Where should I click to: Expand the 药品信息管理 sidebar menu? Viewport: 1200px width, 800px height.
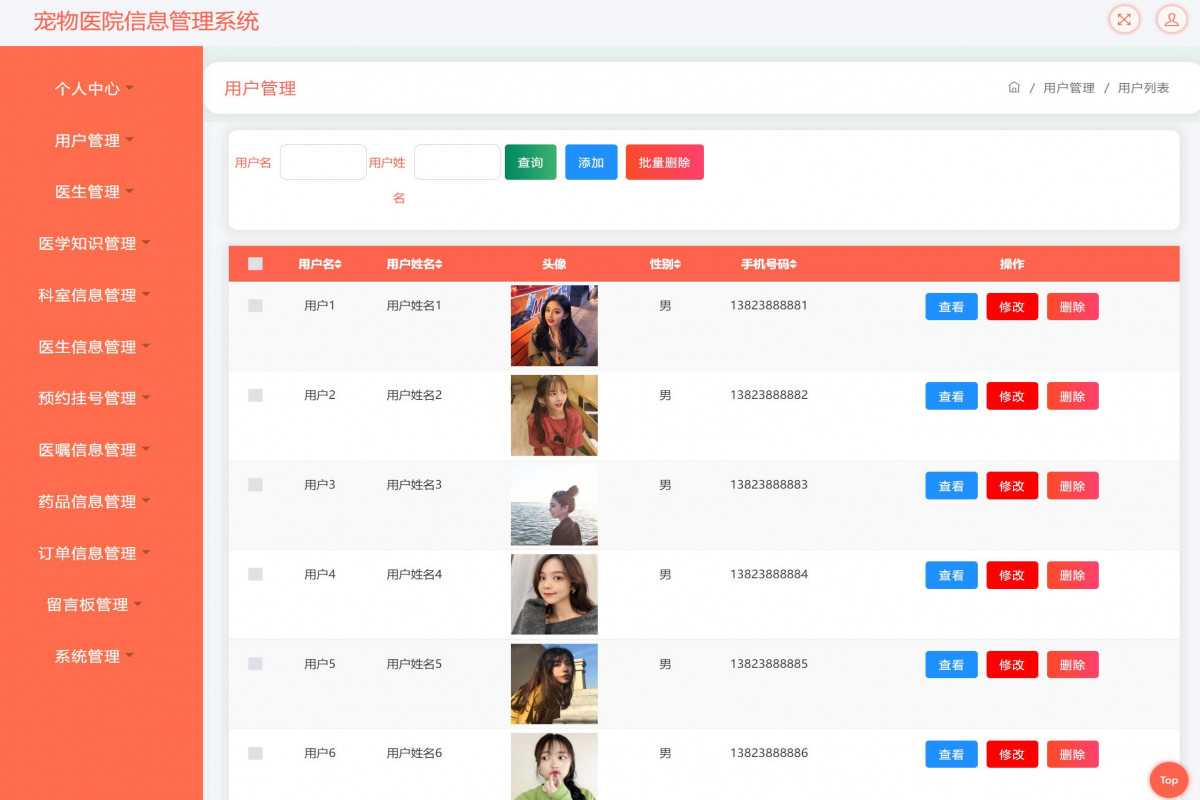pos(93,502)
